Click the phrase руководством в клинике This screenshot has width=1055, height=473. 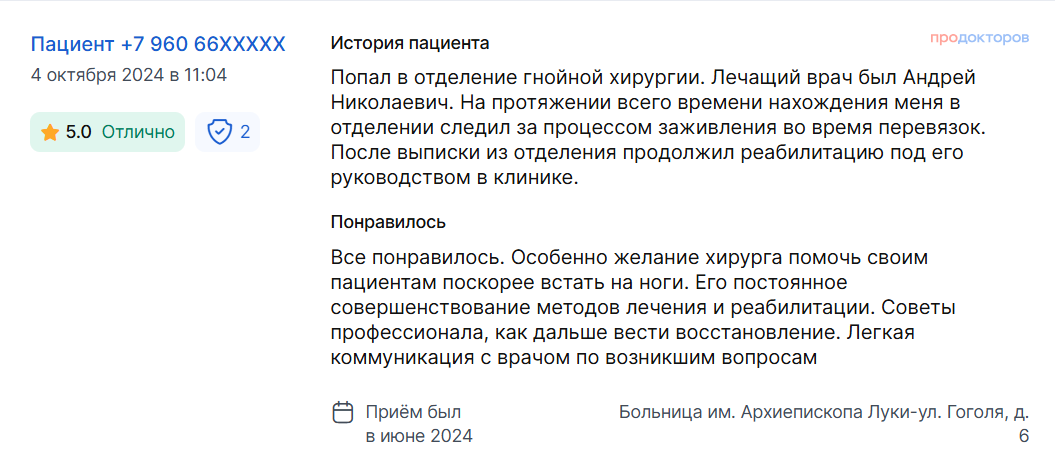[455, 178]
